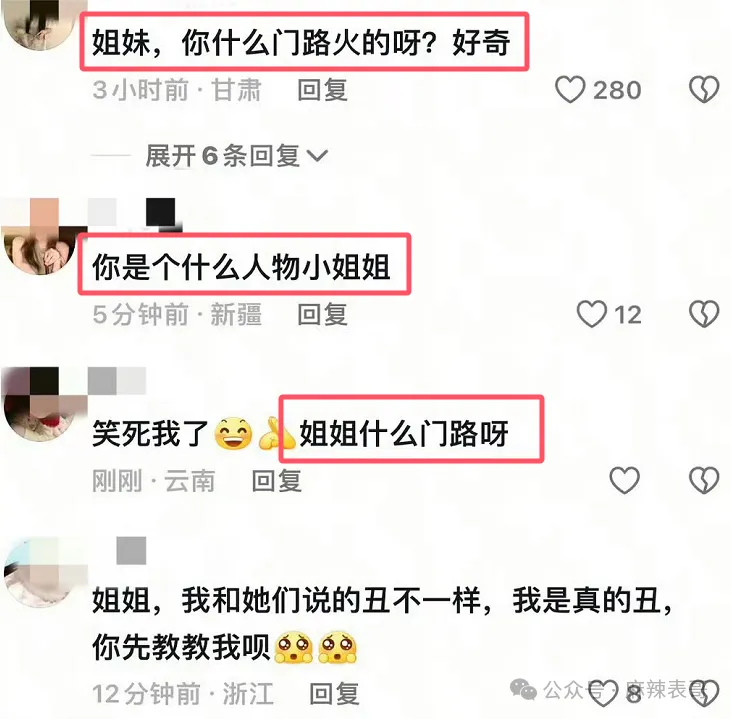
Task: Tap broken heart on the Zhejiang comment
Action: pyautogui.click(x=705, y=693)
